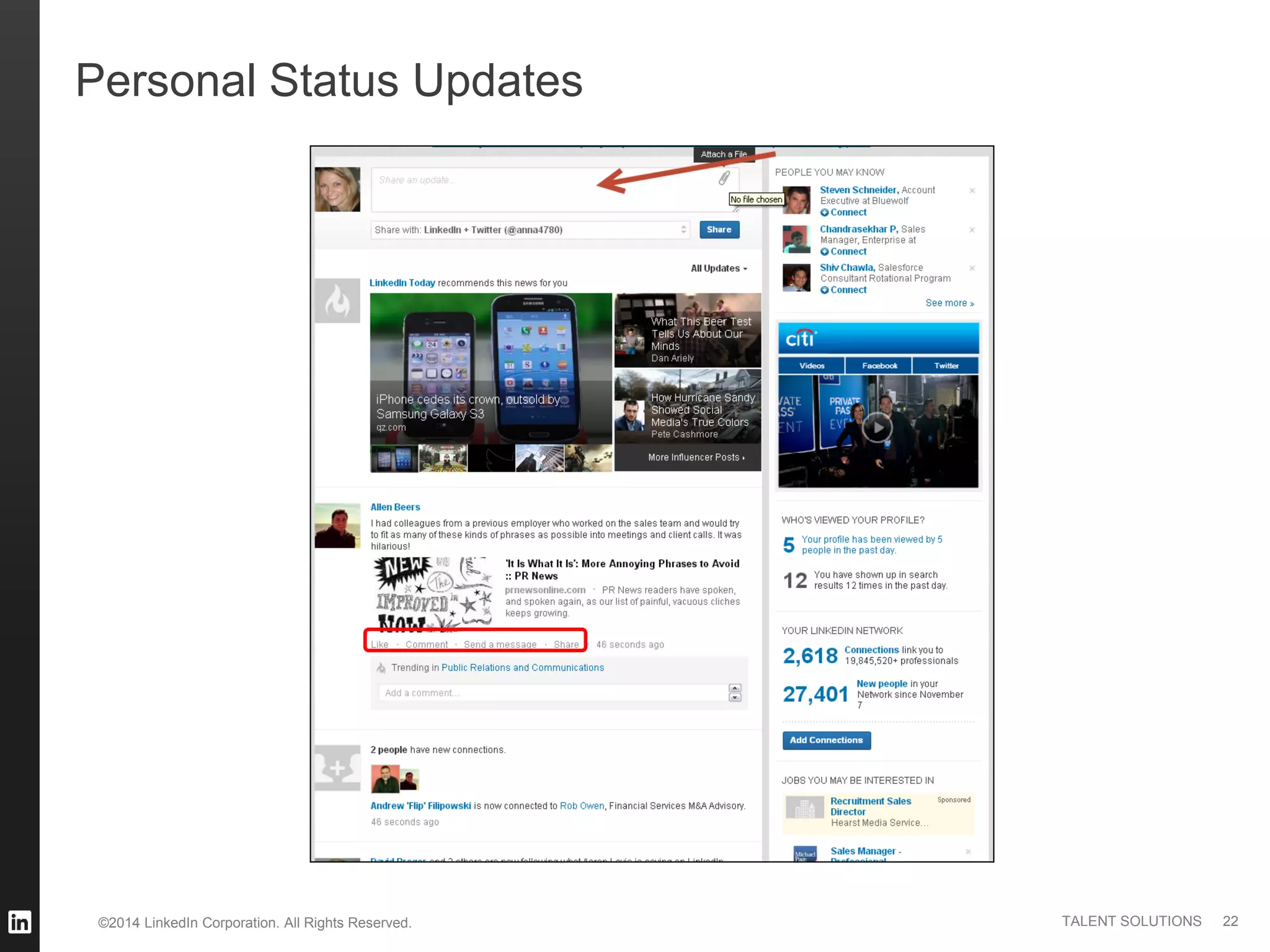Dismiss Shiv Chawla suggestion with X
This screenshot has height=952, width=1270.
click(x=972, y=268)
